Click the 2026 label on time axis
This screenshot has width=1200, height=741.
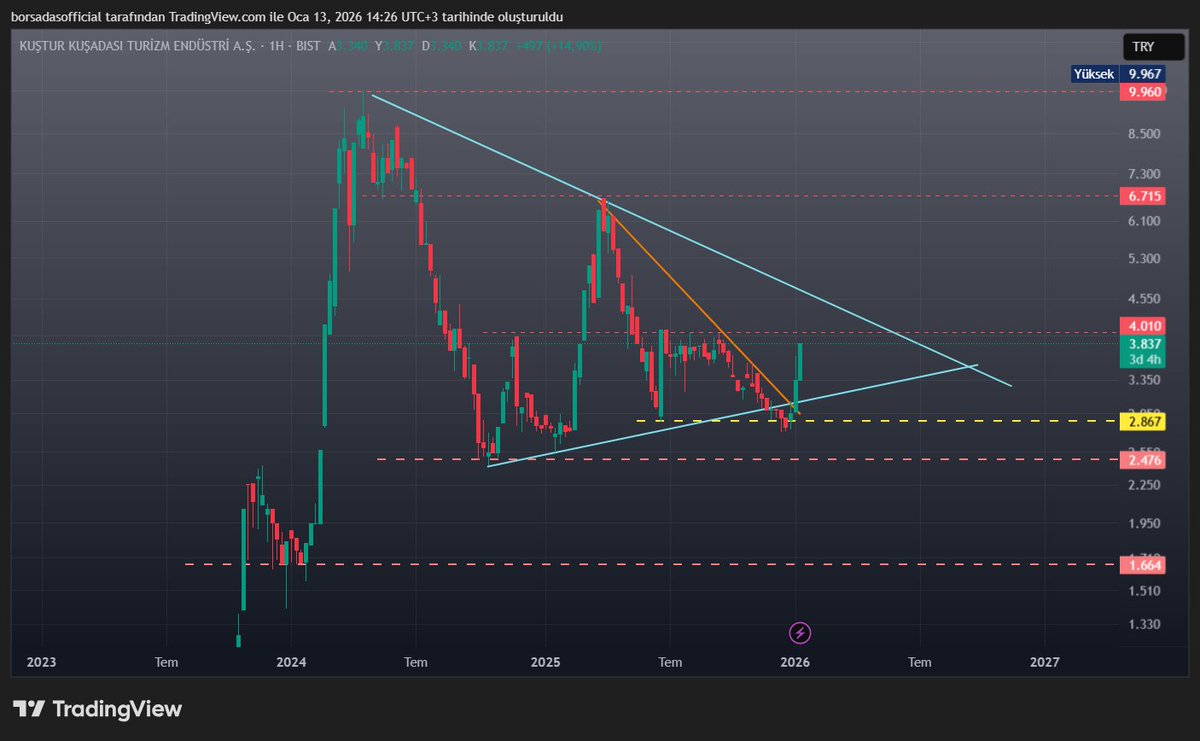pos(795,662)
